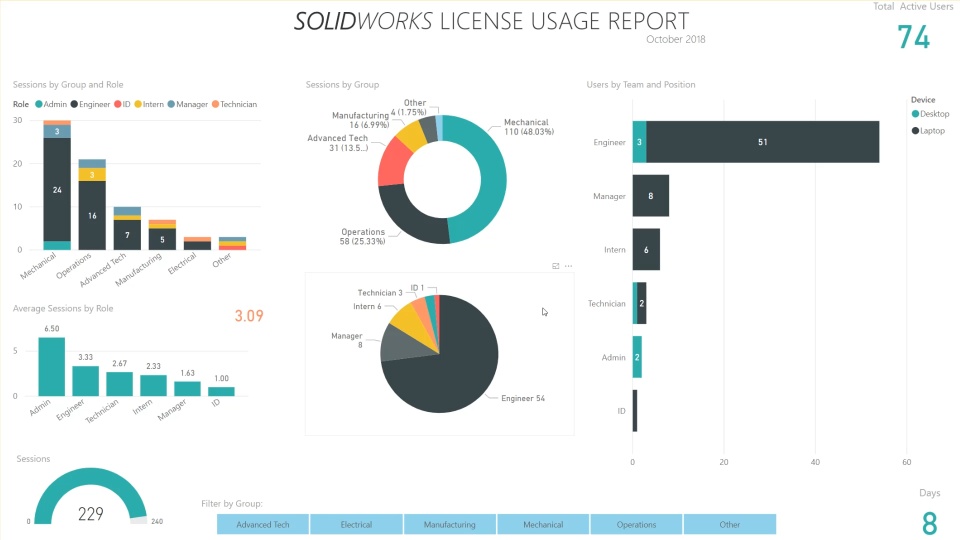Select Operations Engineer segment labeled 16
960x540 pixels.
[92, 216]
